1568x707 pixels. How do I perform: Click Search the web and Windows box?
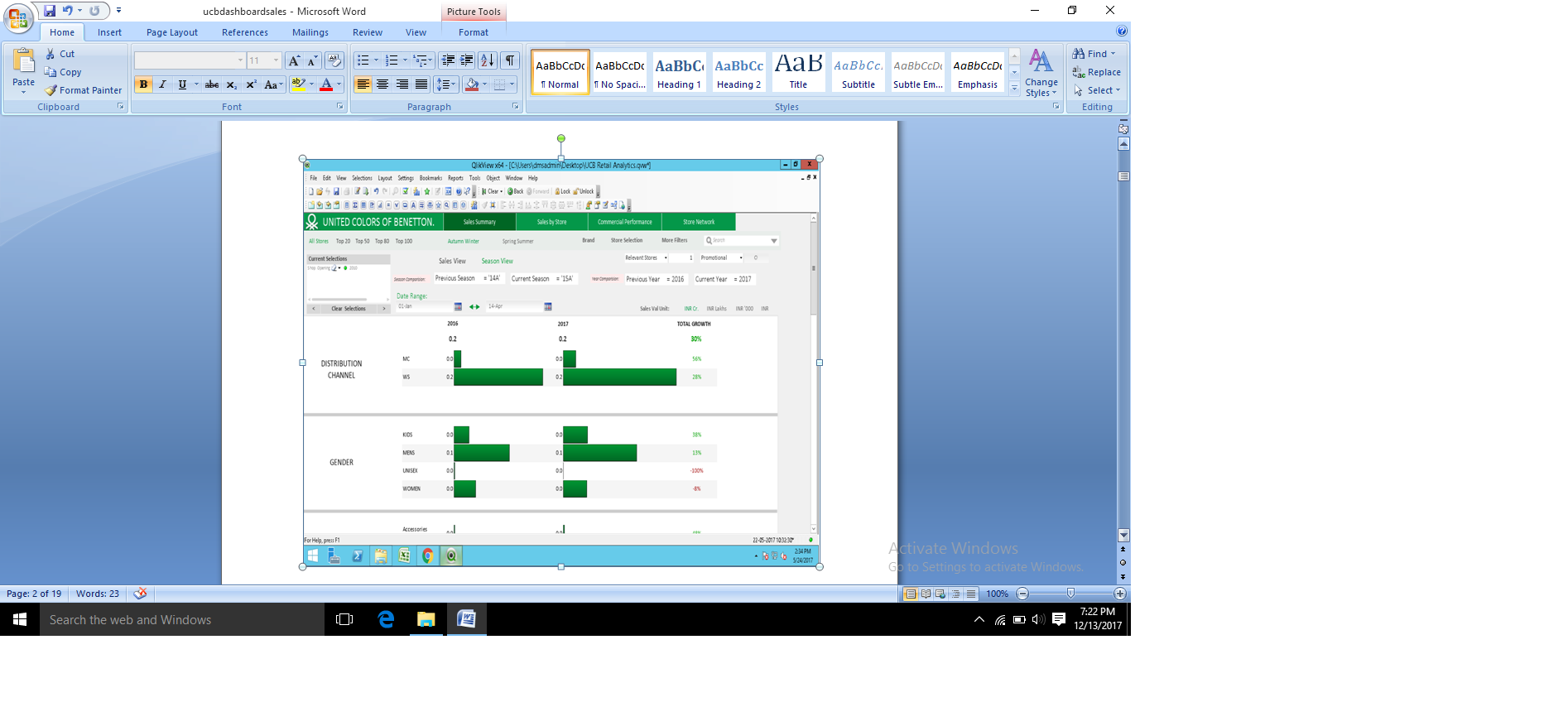pos(182,619)
